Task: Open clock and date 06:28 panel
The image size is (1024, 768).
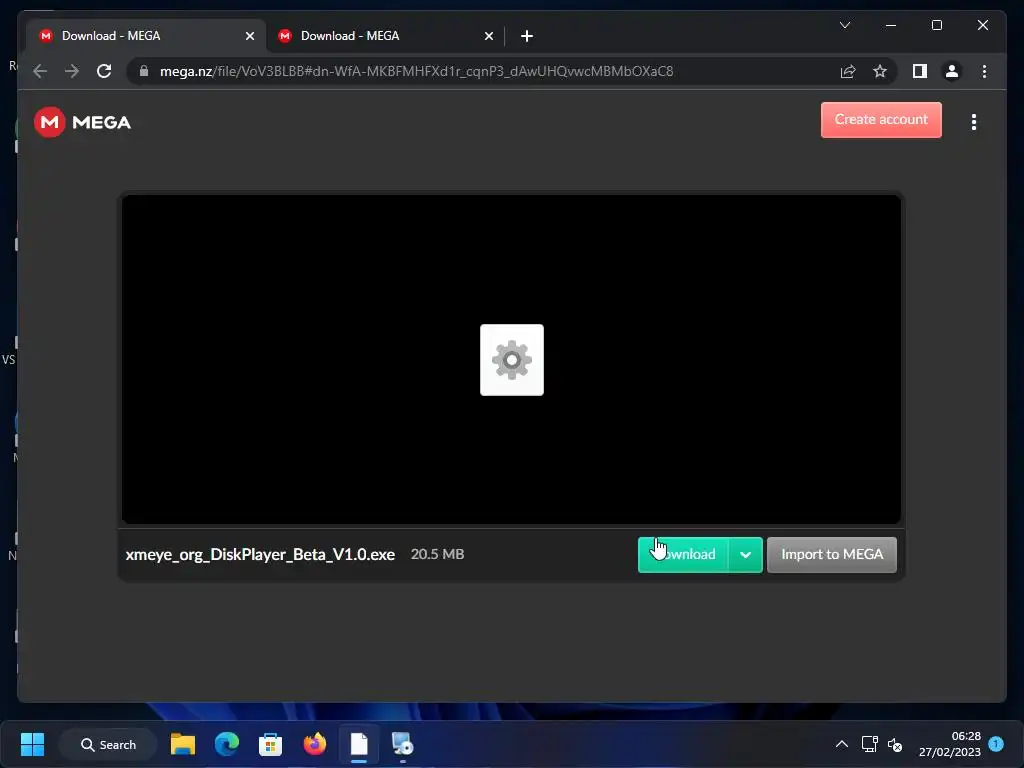Action: pyautogui.click(x=950, y=744)
